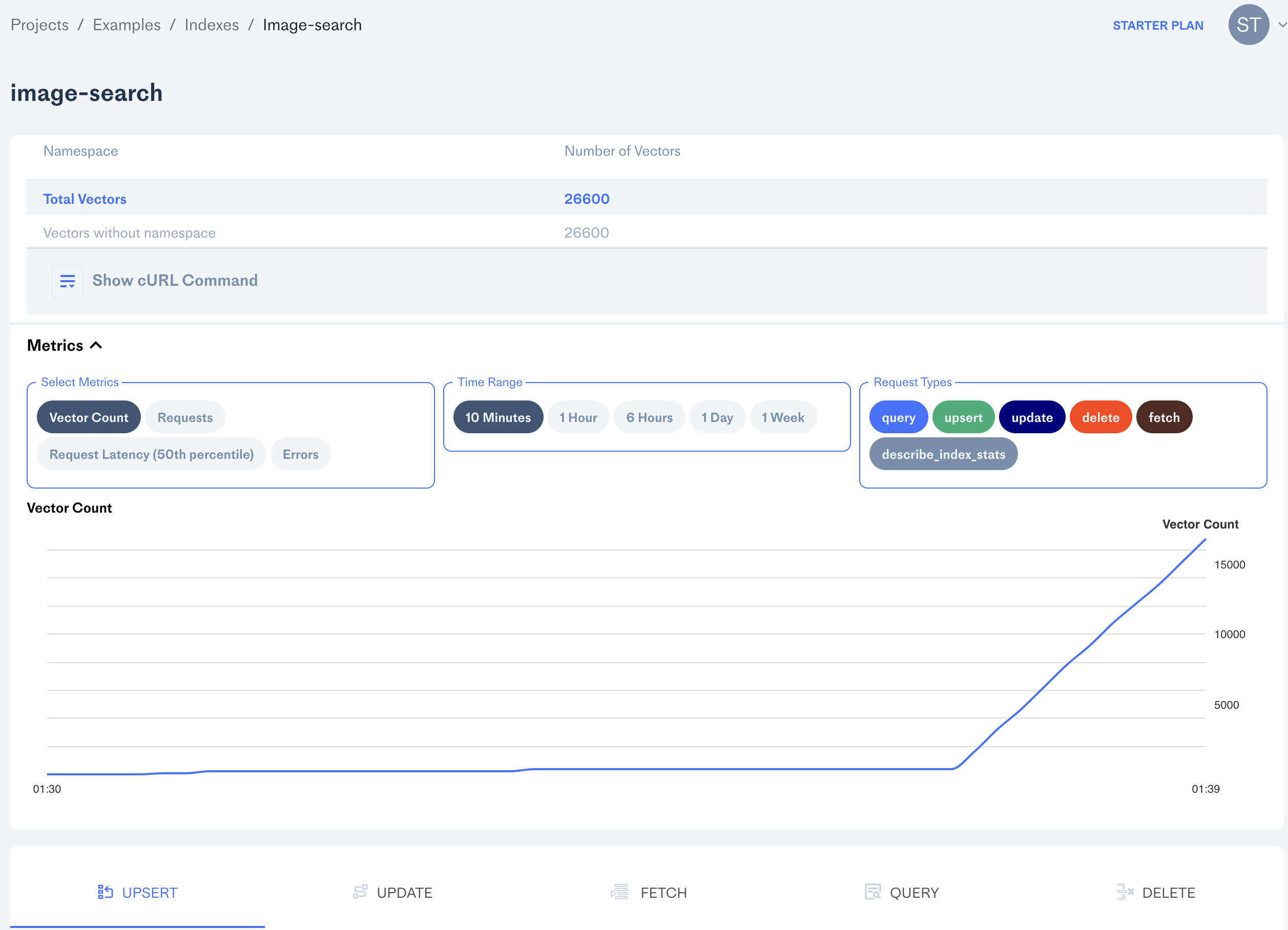1288x930 pixels.
Task: Toggle the Errors metric chip
Action: click(300, 454)
